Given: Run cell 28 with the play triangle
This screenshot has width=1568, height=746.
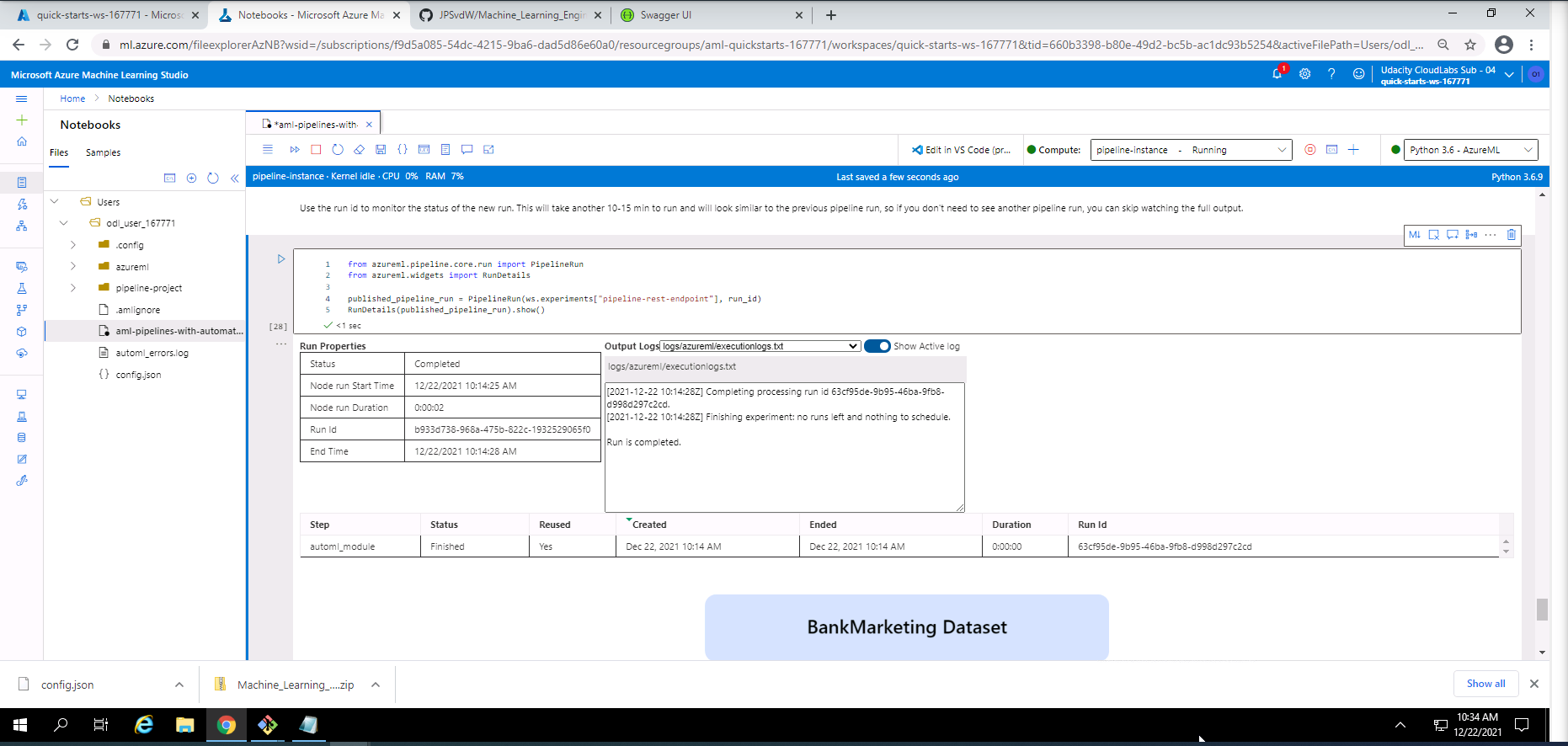Looking at the screenshot, I should tap(281, 259).
